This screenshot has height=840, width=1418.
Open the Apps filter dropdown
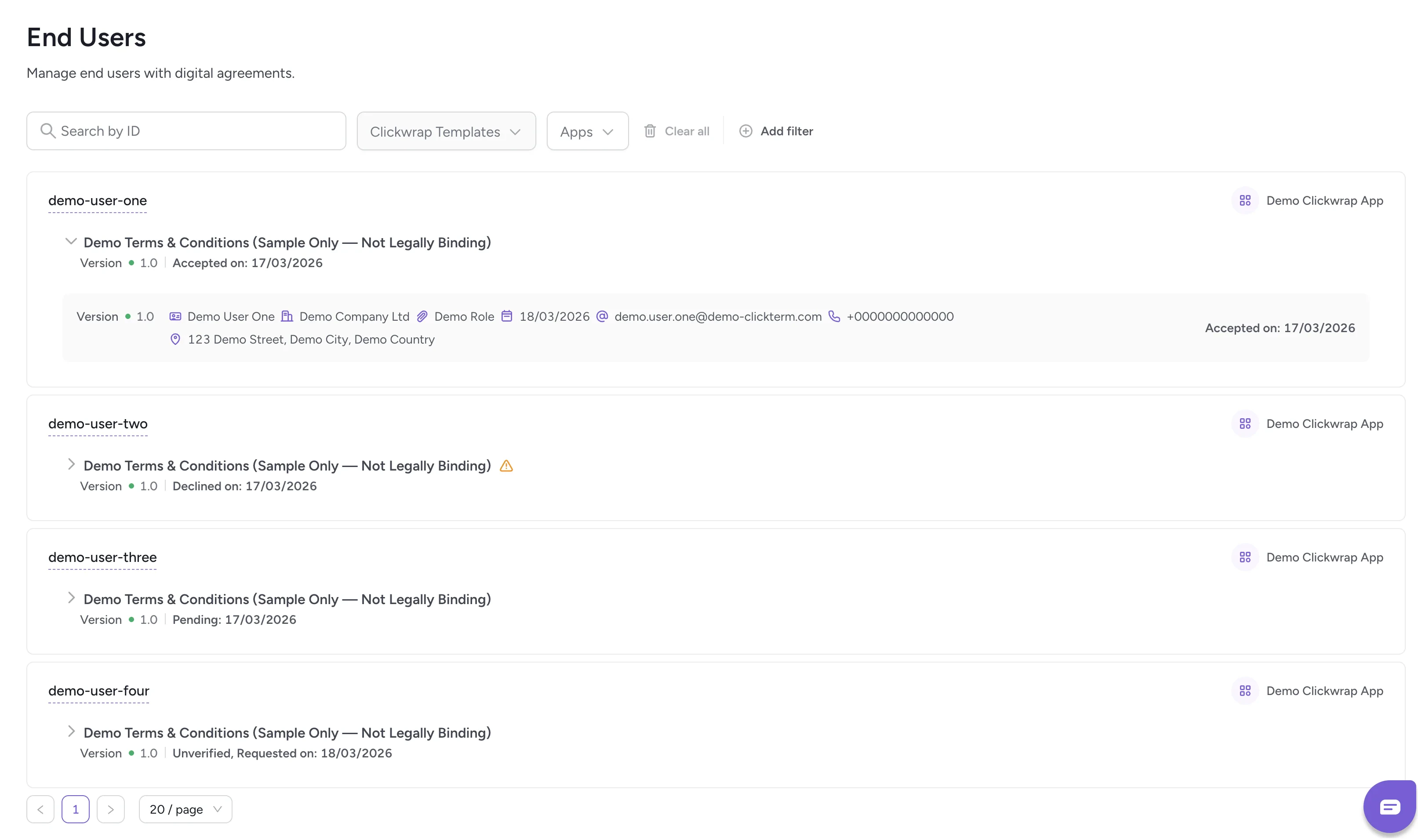[x=587, y=131]
